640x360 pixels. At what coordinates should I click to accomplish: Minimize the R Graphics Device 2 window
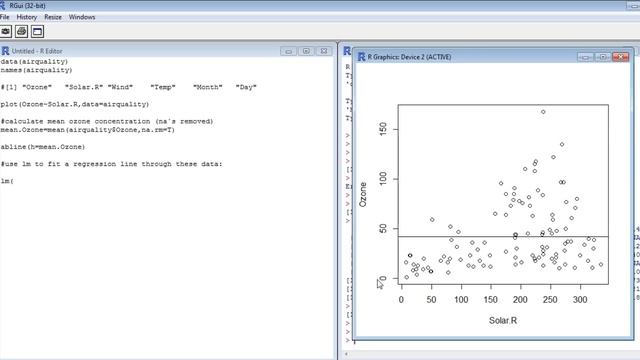pos(585,57)
